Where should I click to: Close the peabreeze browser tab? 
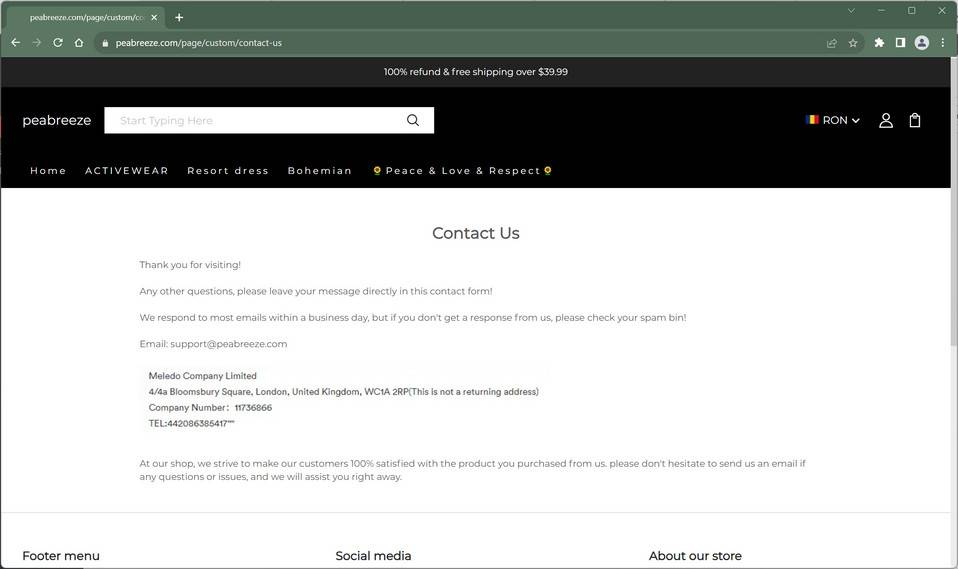click(x=154, y=17)
